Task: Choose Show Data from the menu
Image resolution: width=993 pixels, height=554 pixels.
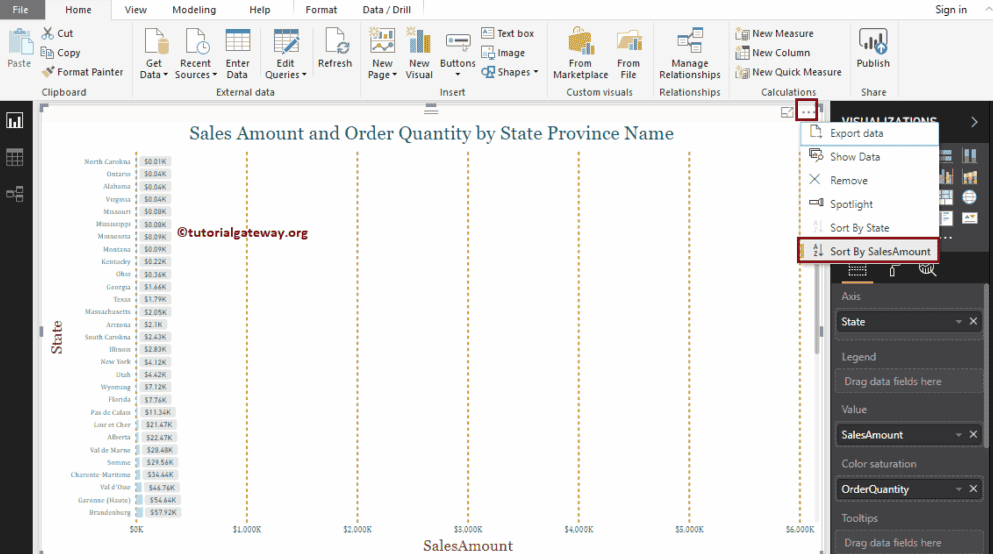Action: click(x=870, y=156)
